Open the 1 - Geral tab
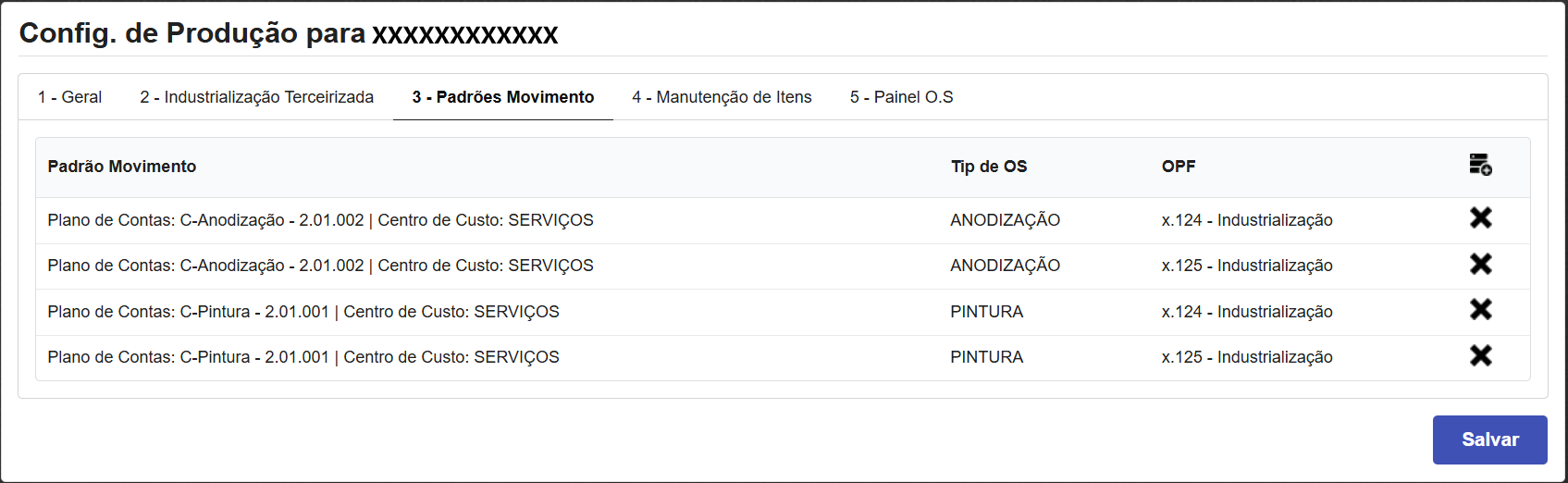This screenshot has width=1568, height=483. [69, 97]
